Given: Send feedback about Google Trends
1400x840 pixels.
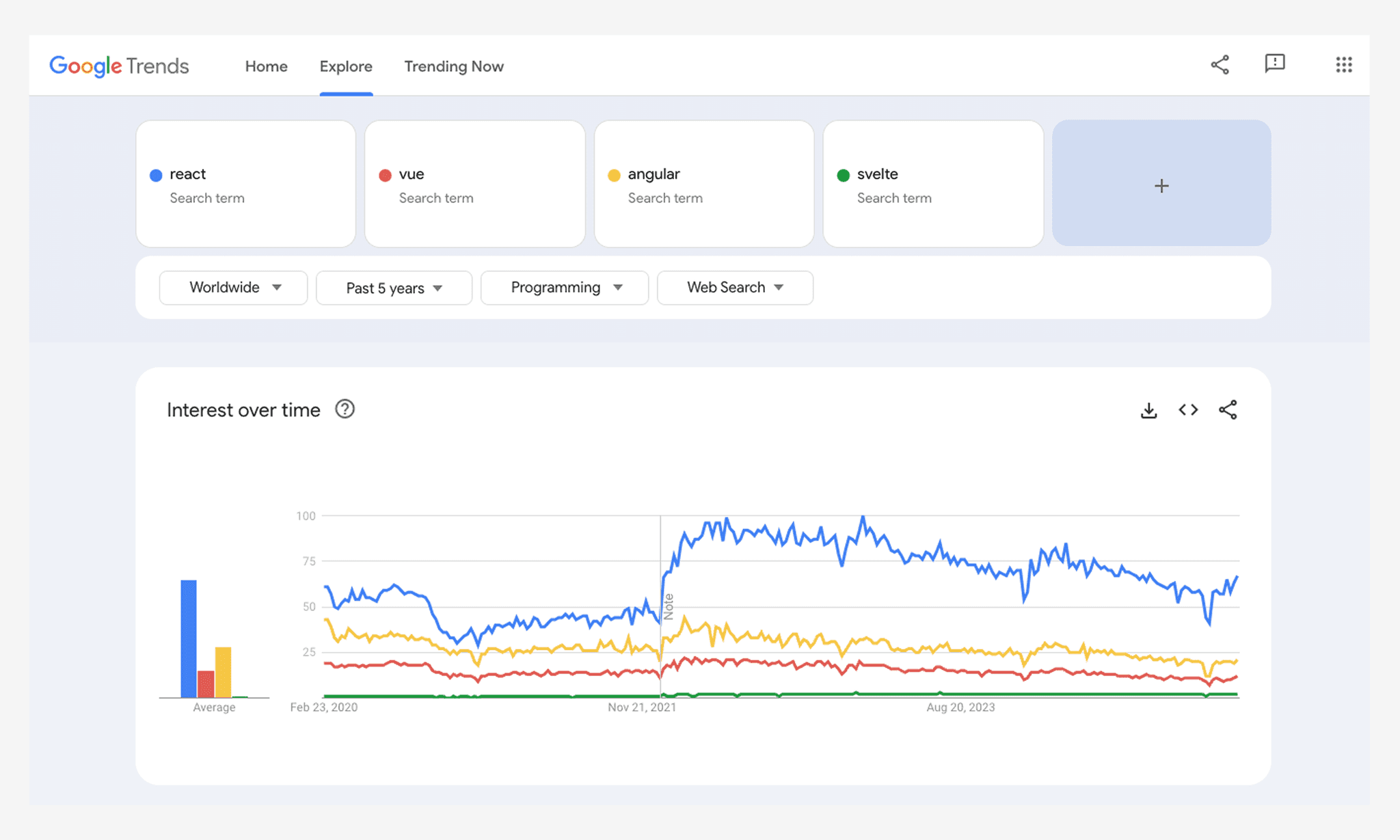Looking at the screenshot, I should click(x=1275, y=65).
